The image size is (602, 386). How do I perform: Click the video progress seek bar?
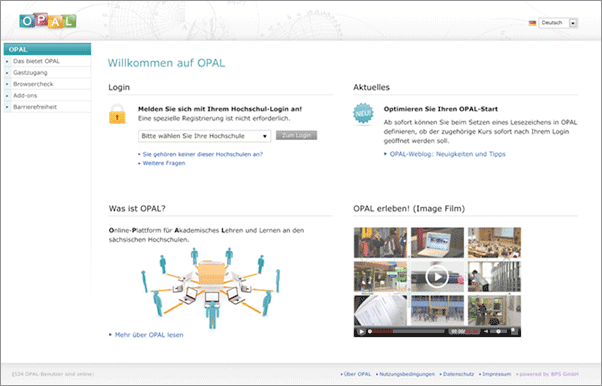[x=406, y=331]
